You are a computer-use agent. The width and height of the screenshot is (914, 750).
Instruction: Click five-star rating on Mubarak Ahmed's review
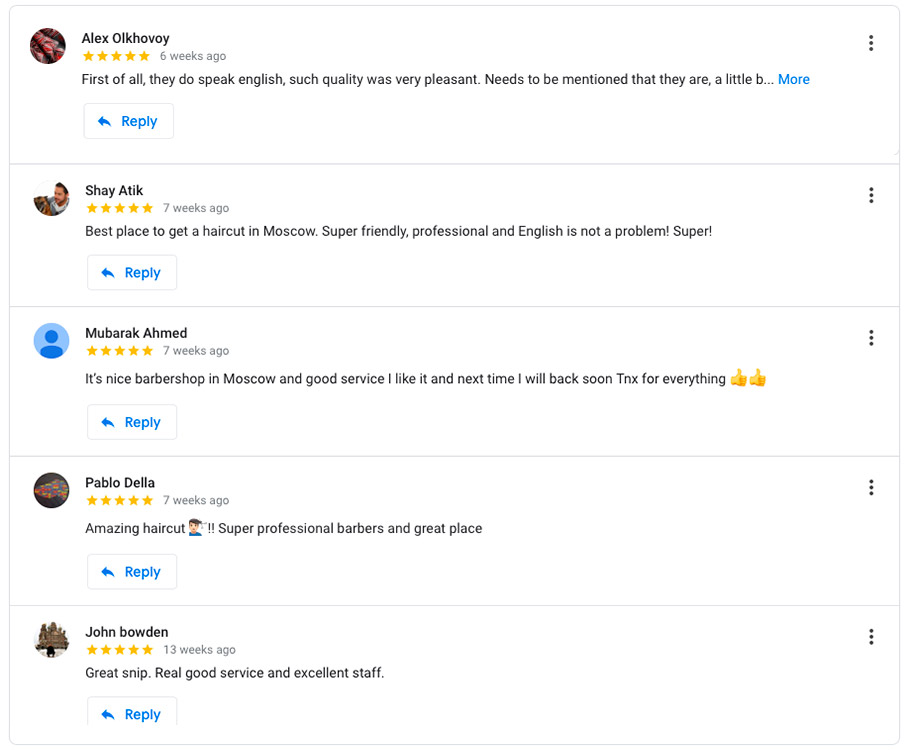119,351
